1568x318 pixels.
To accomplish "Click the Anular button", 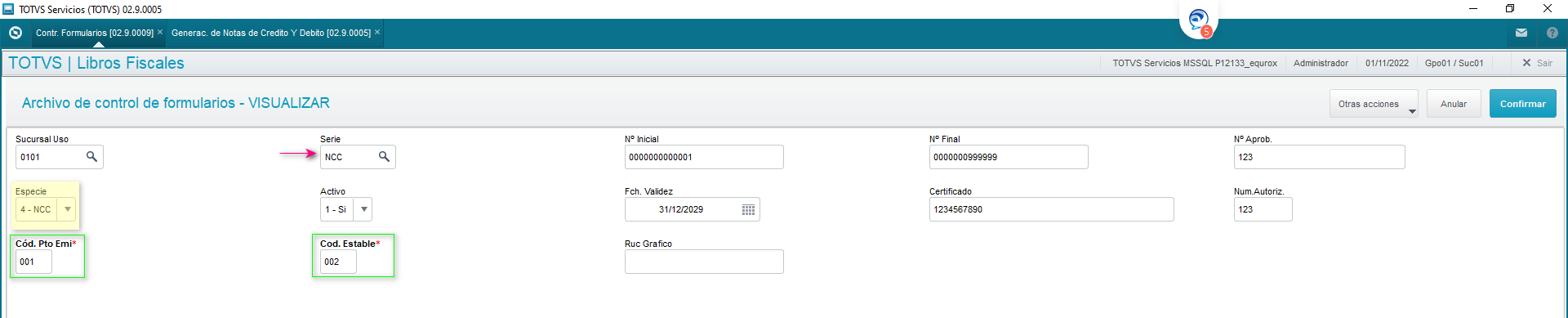I will pos(1454,104).
